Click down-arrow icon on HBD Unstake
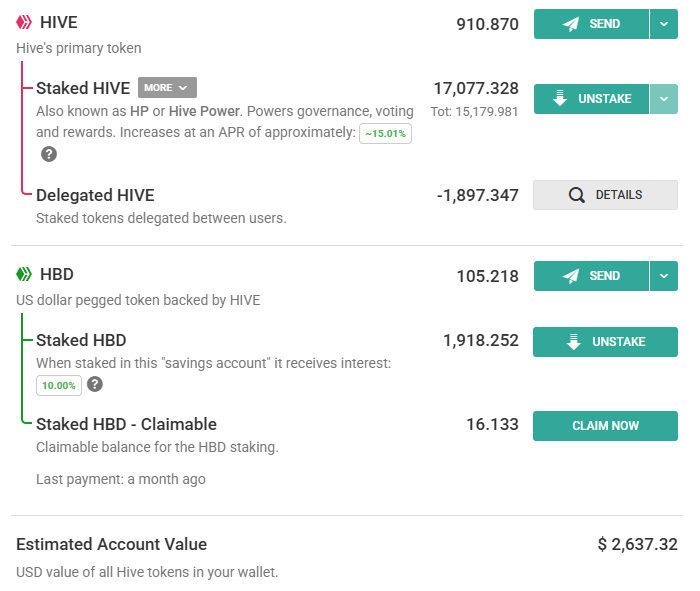Viewport: 700px width, 591px height. [x=574, y=342]
